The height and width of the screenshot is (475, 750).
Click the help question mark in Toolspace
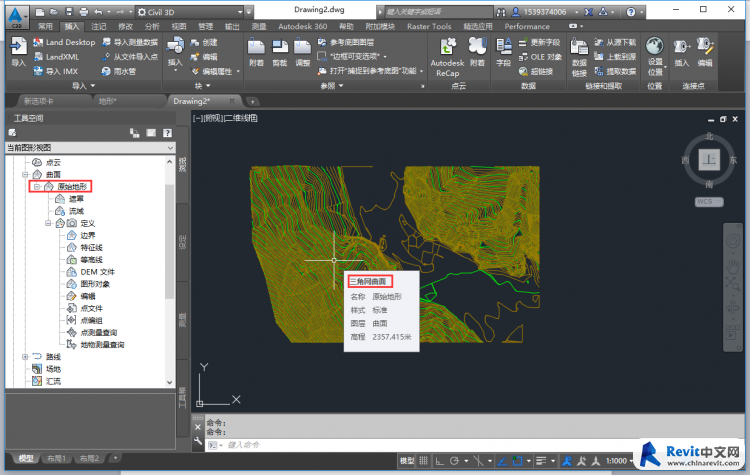click(167, 133)
